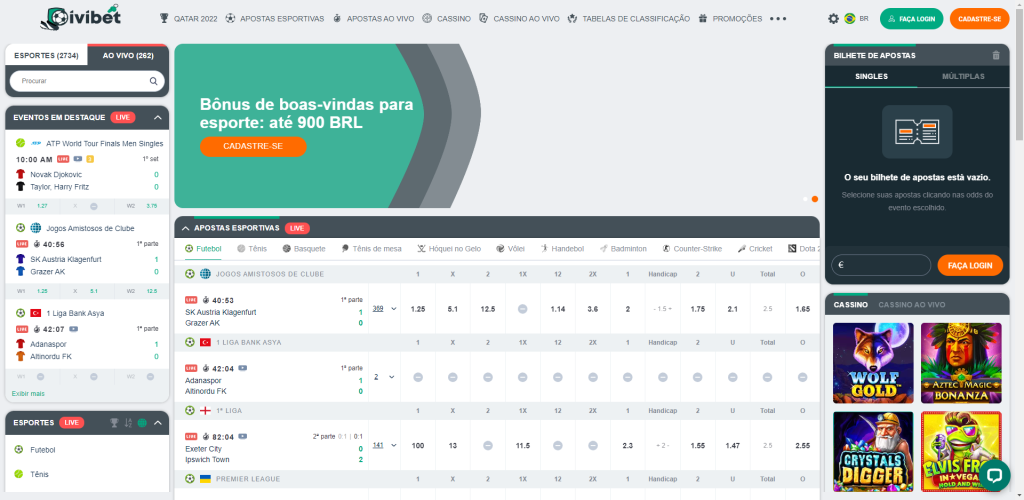The image size is (1024, 500).
Task: Switch to the Ao Vivo (262) tab
Action: point(128,56)
